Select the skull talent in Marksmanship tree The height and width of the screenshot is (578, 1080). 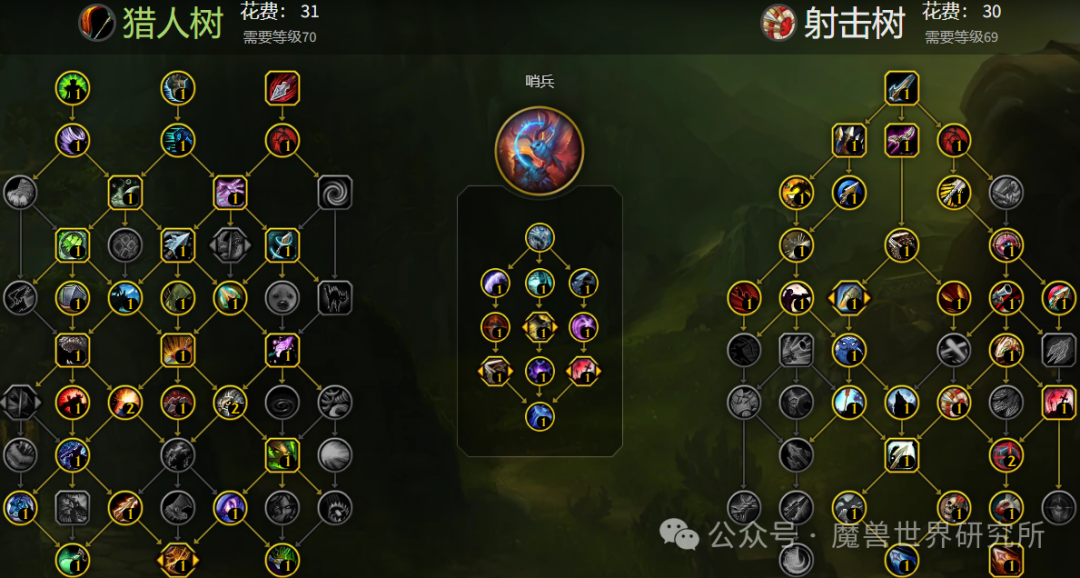[954, 507]
